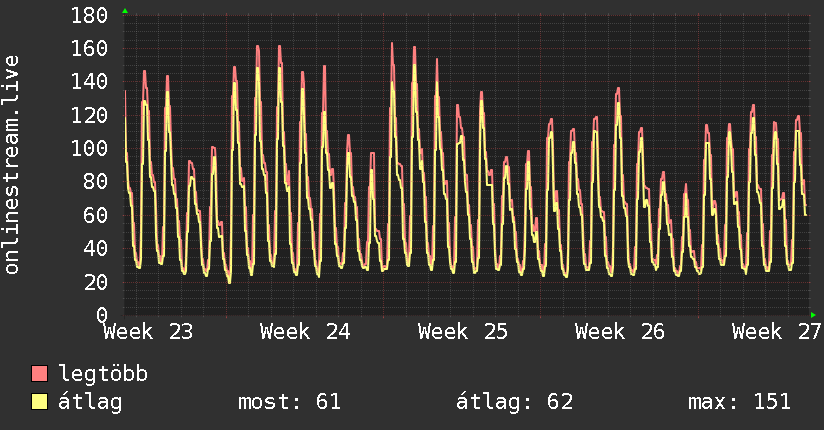Click the átlag legend label
The width and height of the screenshot is (824, 430).
click(x=90, y=403)
